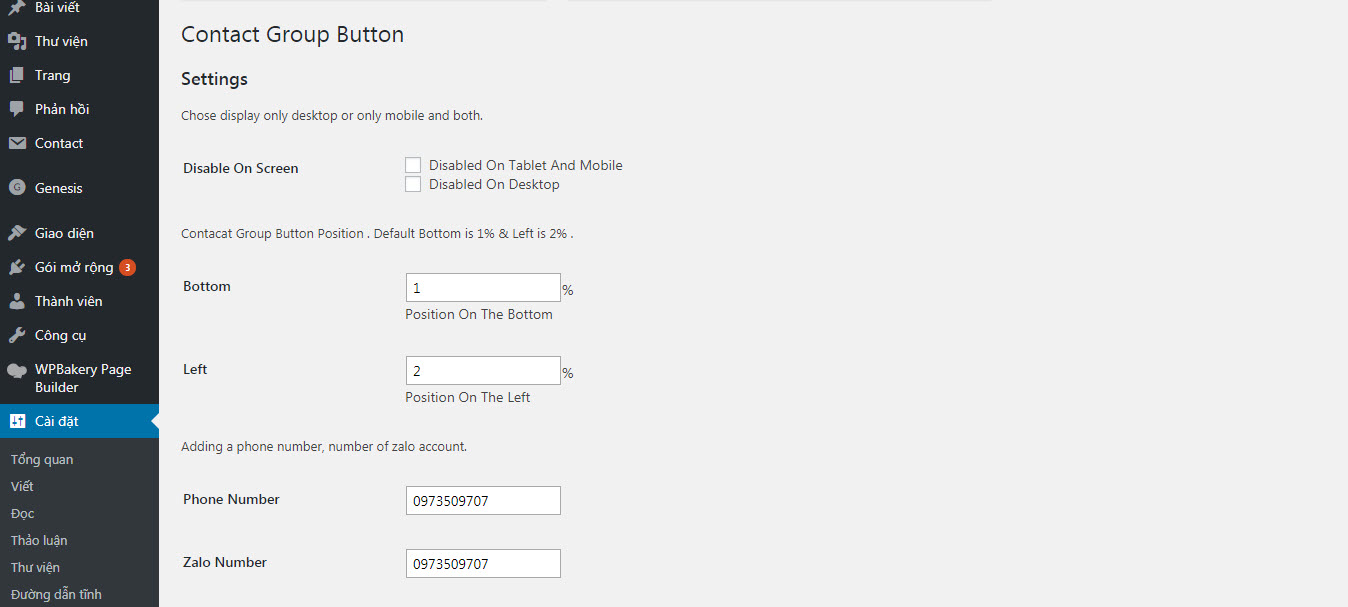Screen dimensions: 1348x607
Task: Click the Phone Number input field
Action: click(x=483, y=501)
